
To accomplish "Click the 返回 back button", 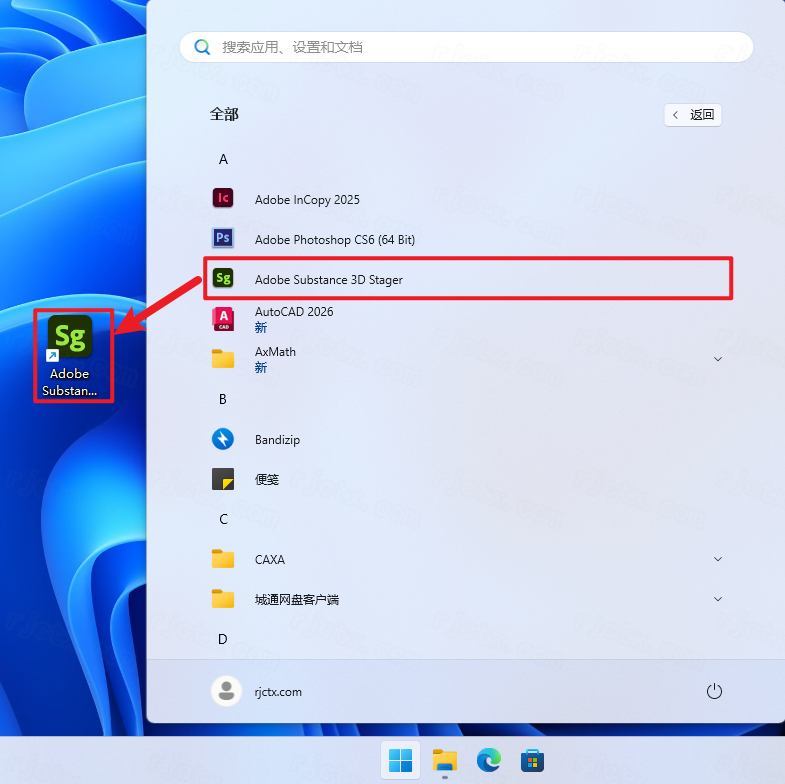I will coord(693,115).
